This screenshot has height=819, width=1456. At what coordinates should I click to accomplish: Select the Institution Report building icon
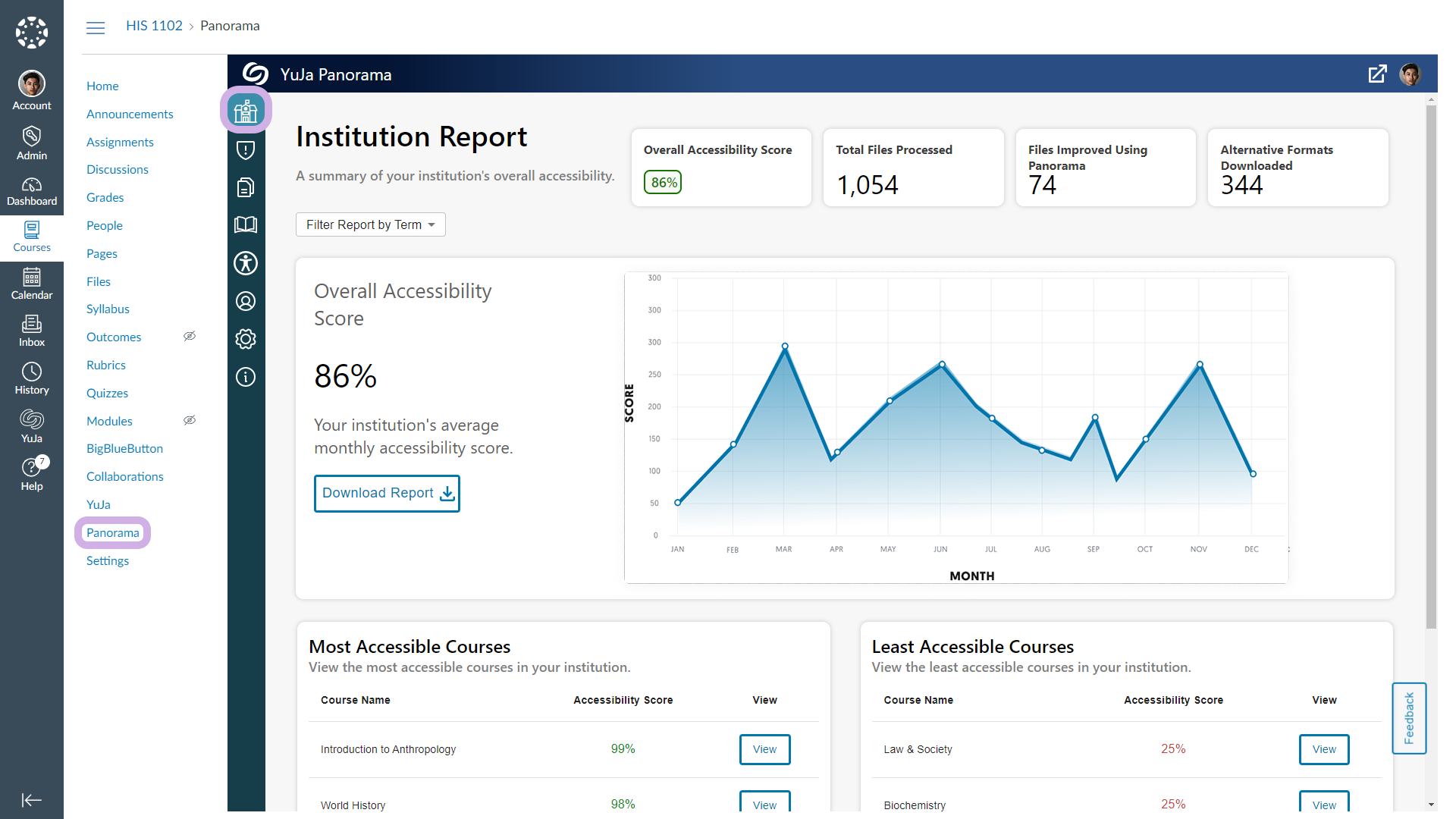tap(246, 111)
